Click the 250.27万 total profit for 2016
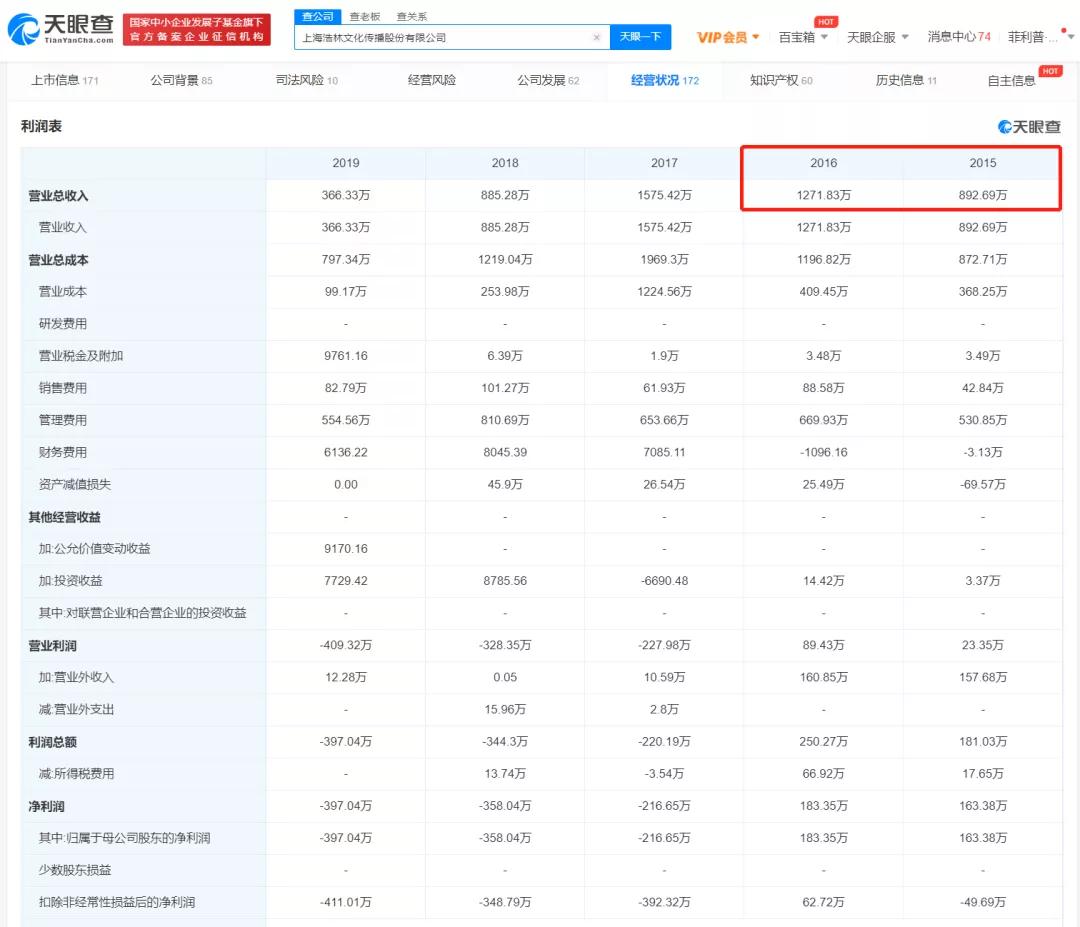The image size is (1080, 927). tap(824, 741)
